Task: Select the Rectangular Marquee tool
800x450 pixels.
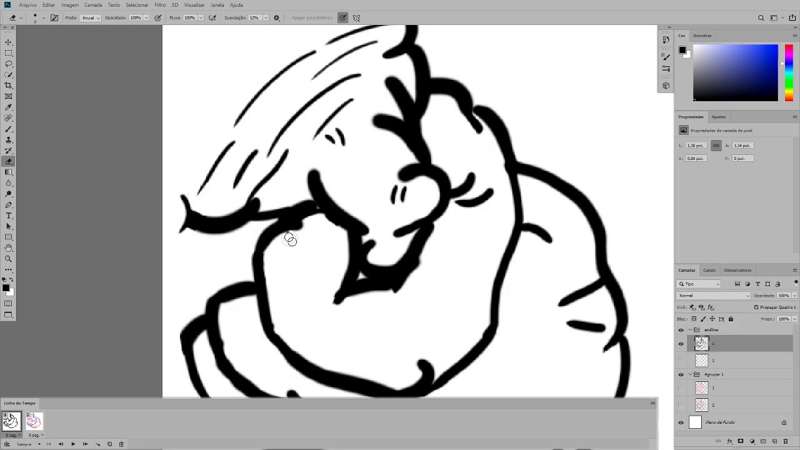Action: 8,53
